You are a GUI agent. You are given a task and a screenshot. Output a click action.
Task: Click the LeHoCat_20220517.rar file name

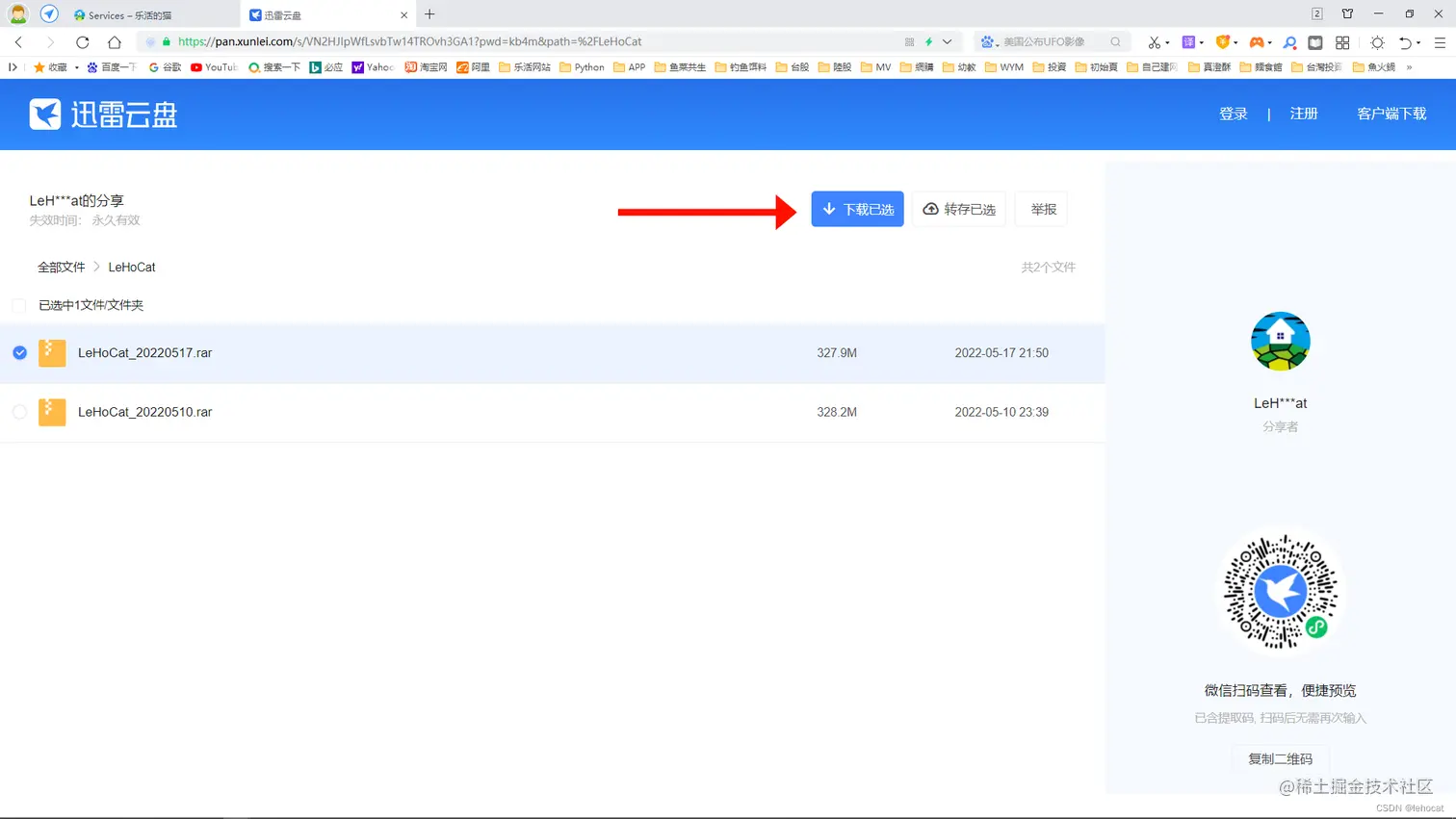(145, 353)
